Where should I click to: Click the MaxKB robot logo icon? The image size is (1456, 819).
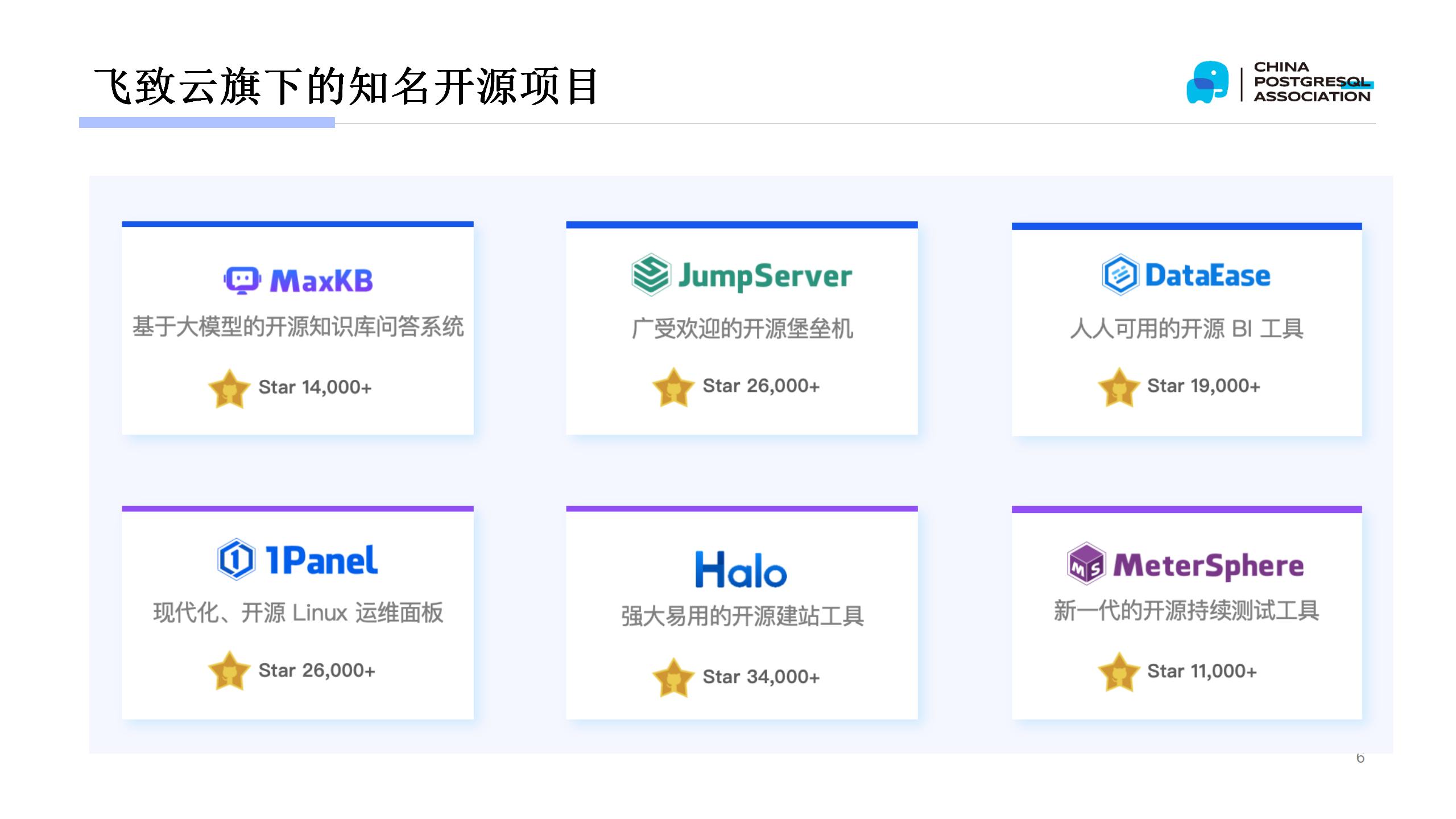point(242,280)
